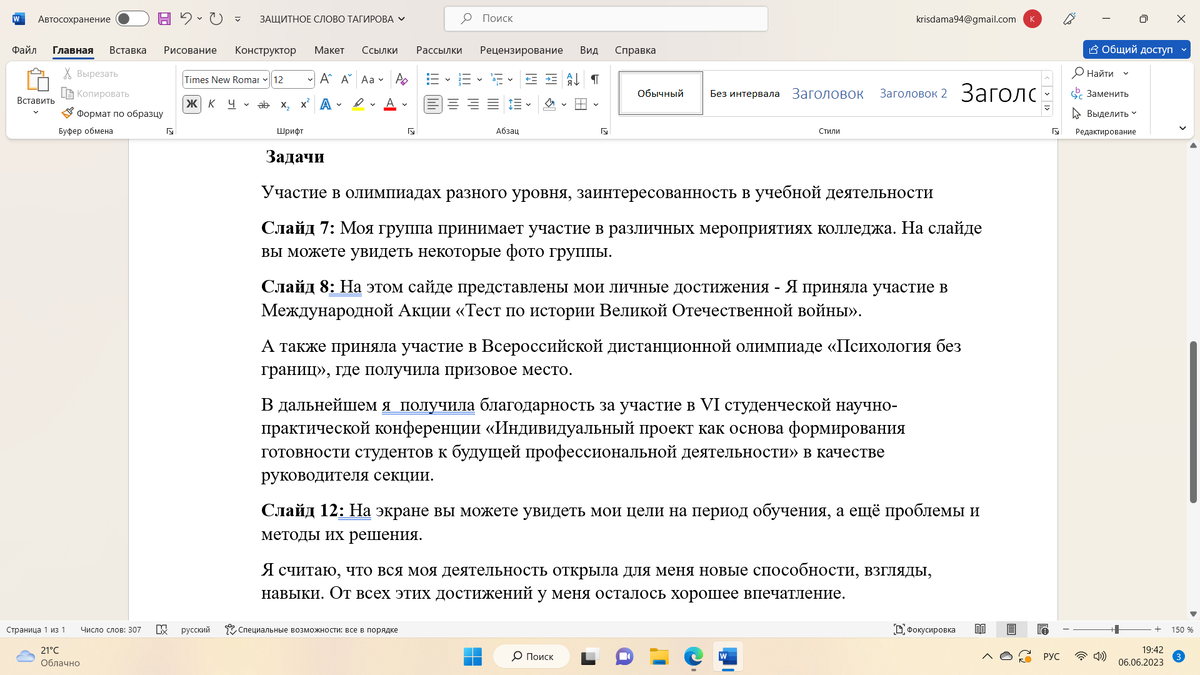Apply strikethrough formatting
The width and height of the screenshot is (1200, 675).
point(264,104)
